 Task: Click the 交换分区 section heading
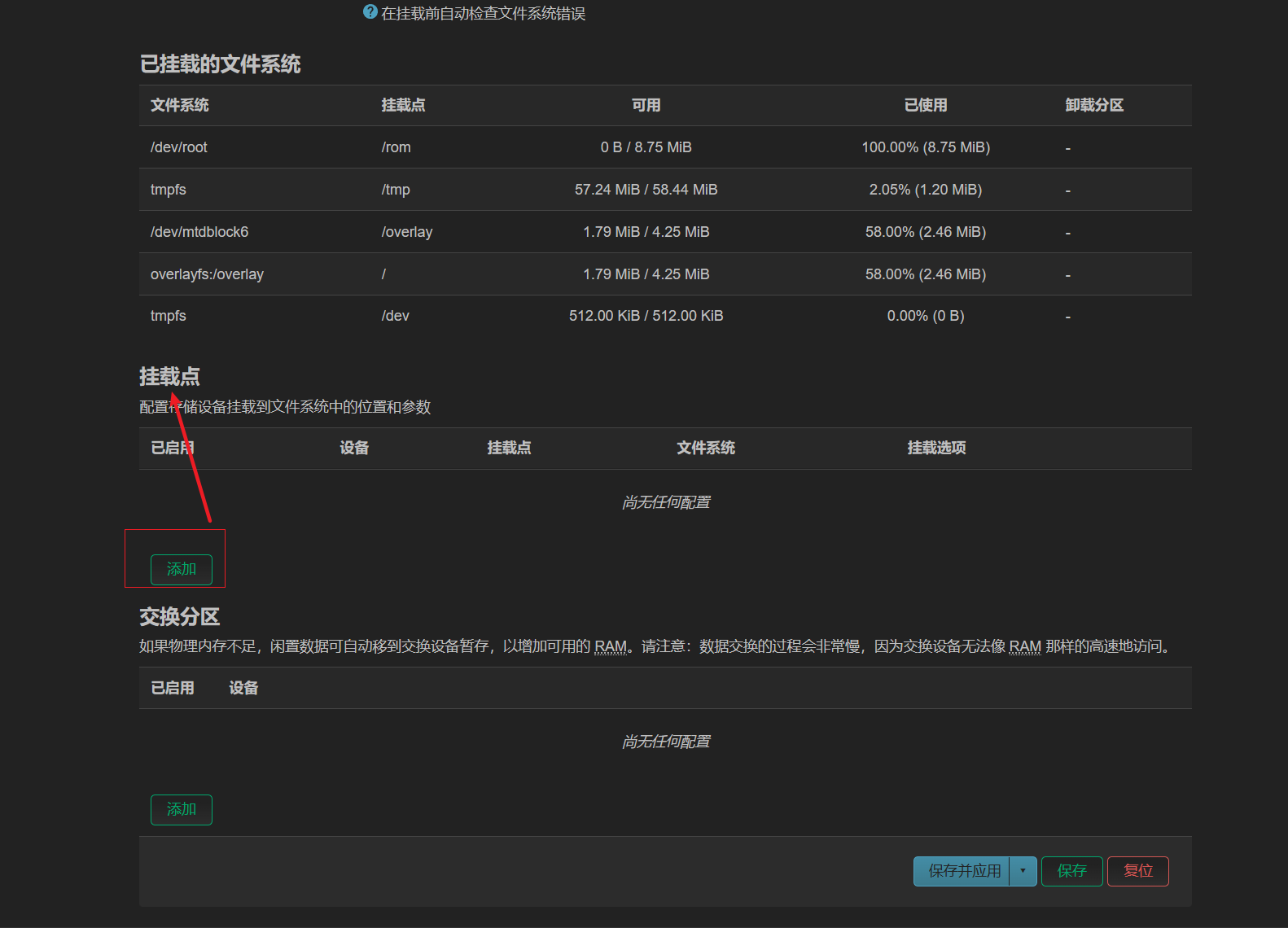[179, 617]
